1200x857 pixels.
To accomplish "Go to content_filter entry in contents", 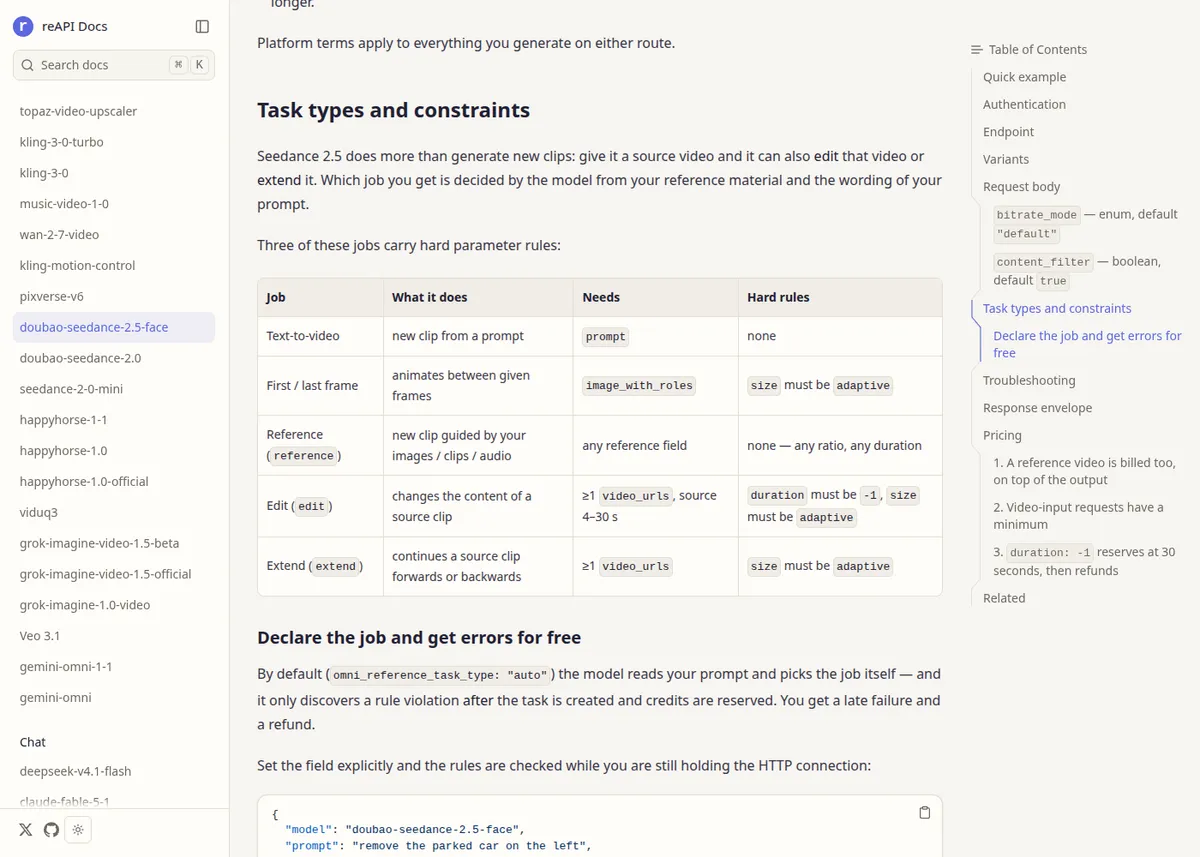I will tap(1077, 271).
